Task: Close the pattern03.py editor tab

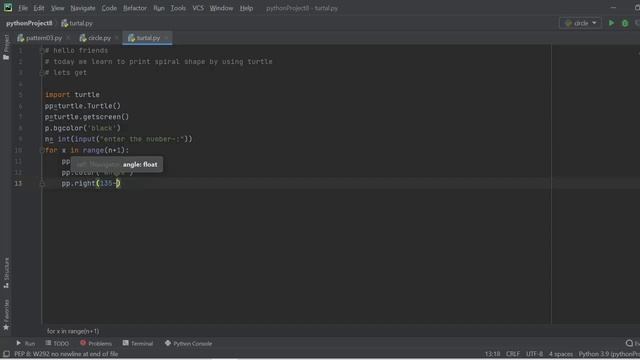Action: click(68, 38)
